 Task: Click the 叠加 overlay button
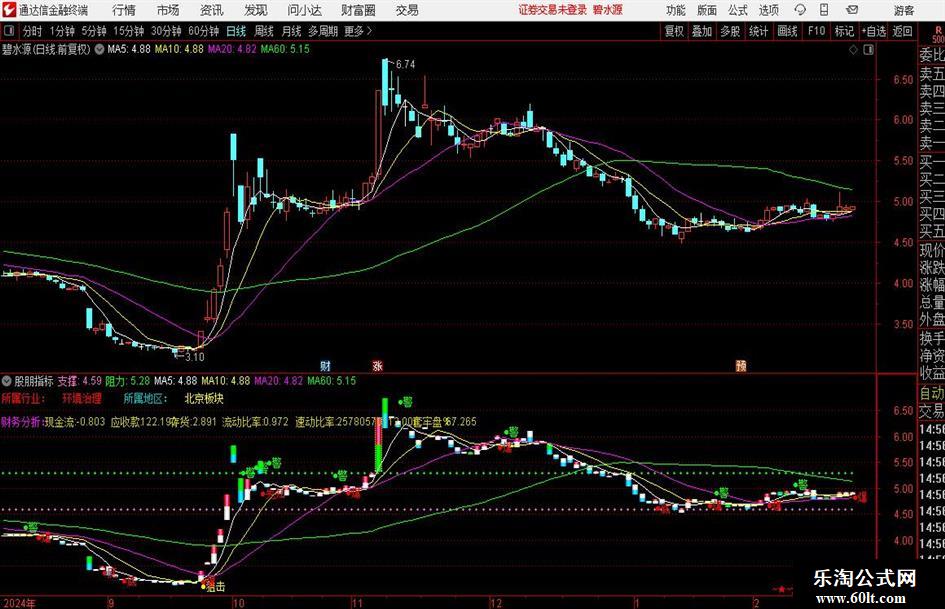click(702, 31)
